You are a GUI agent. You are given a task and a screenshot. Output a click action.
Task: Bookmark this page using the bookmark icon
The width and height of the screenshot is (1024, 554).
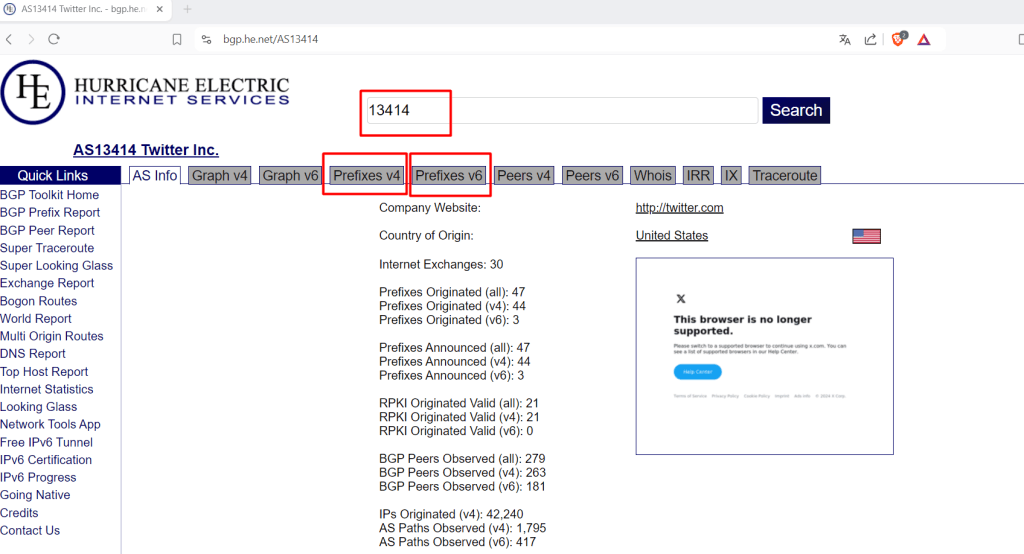click(x=177, y=39)
